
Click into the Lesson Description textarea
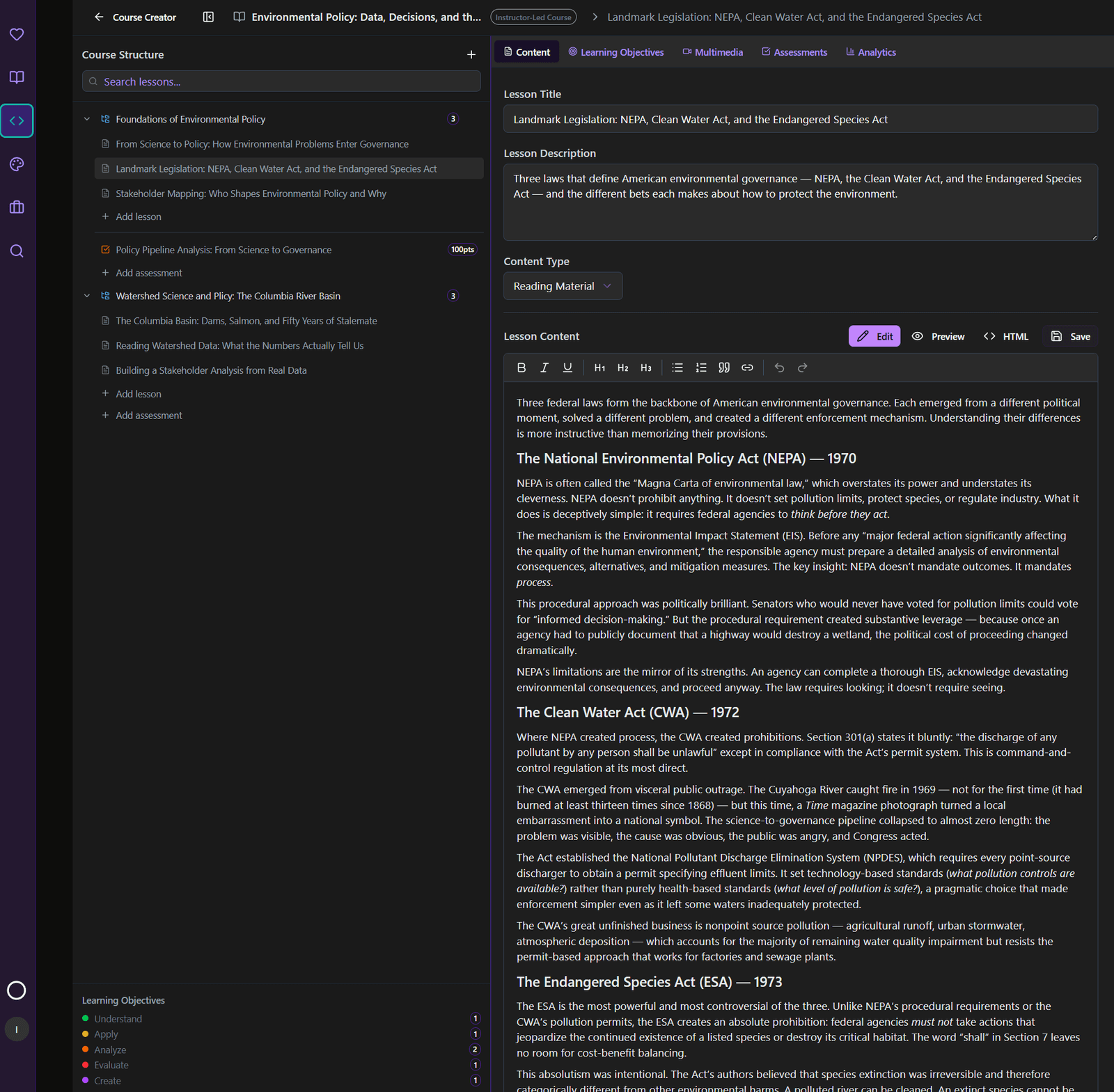pyautogui.click(x=801, y=203)
